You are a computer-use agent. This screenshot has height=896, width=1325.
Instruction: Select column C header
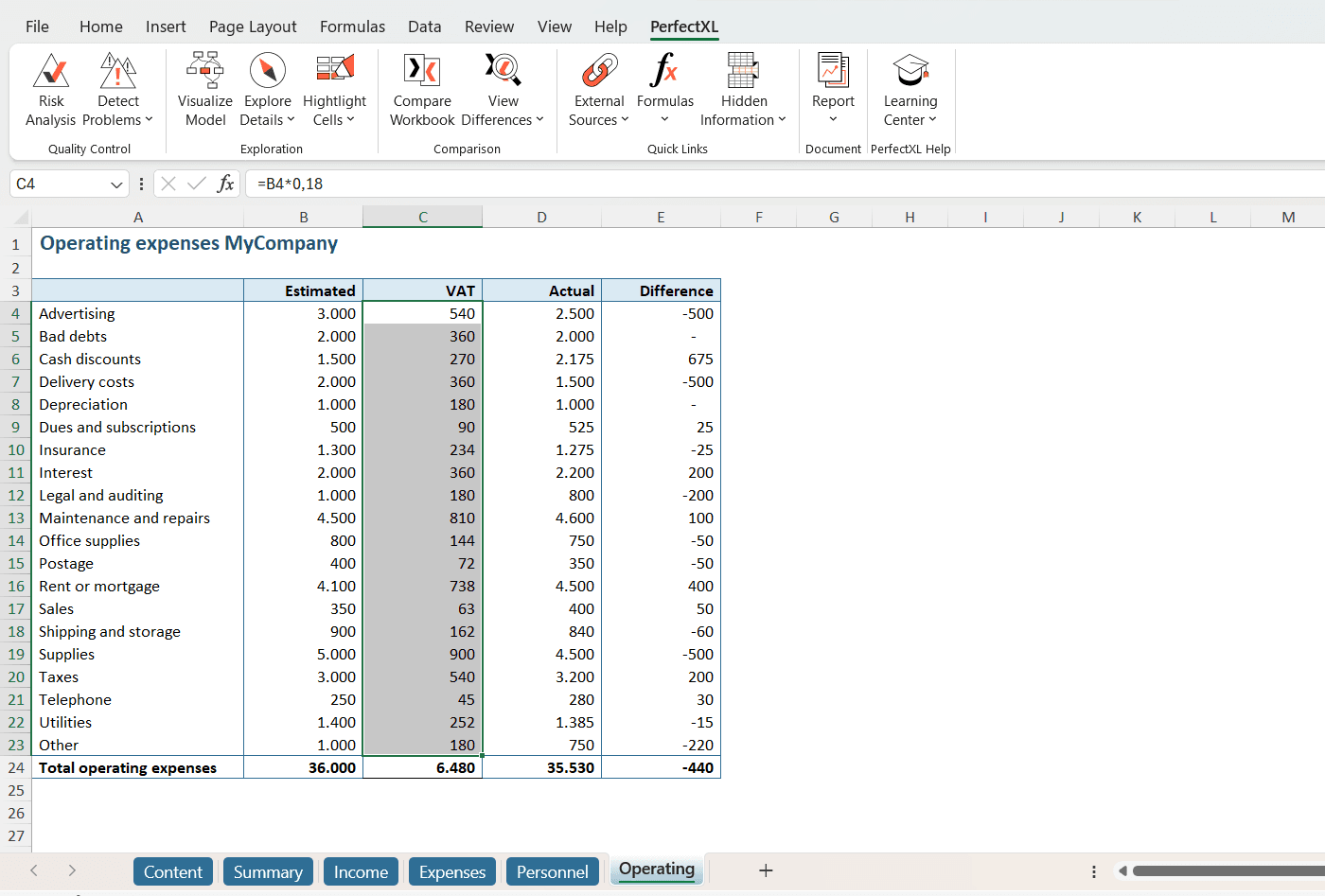point(422,218)
